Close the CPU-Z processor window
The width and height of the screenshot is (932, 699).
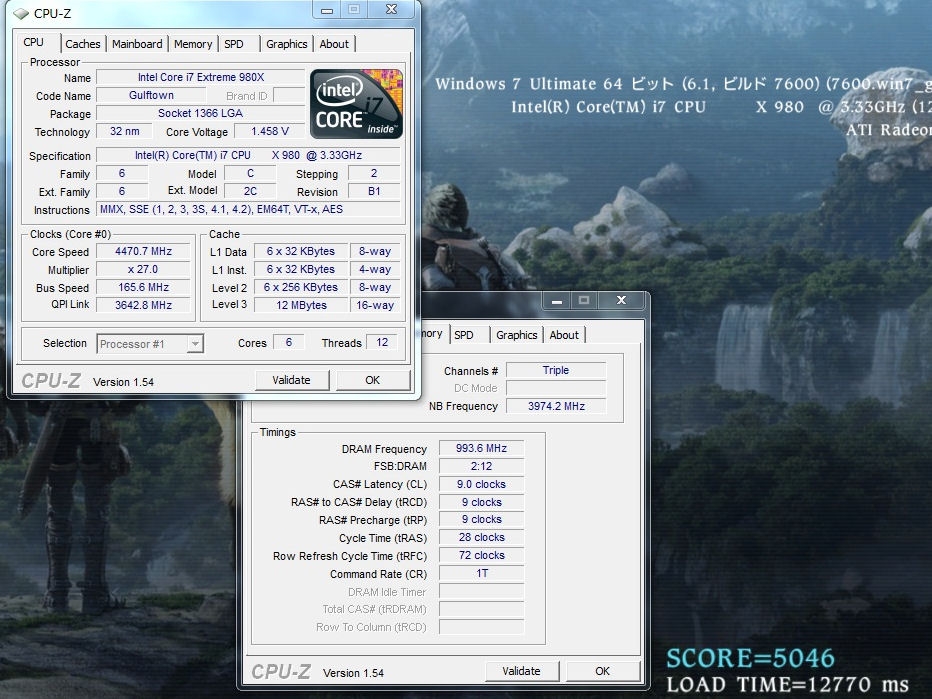tap(390, 10)
